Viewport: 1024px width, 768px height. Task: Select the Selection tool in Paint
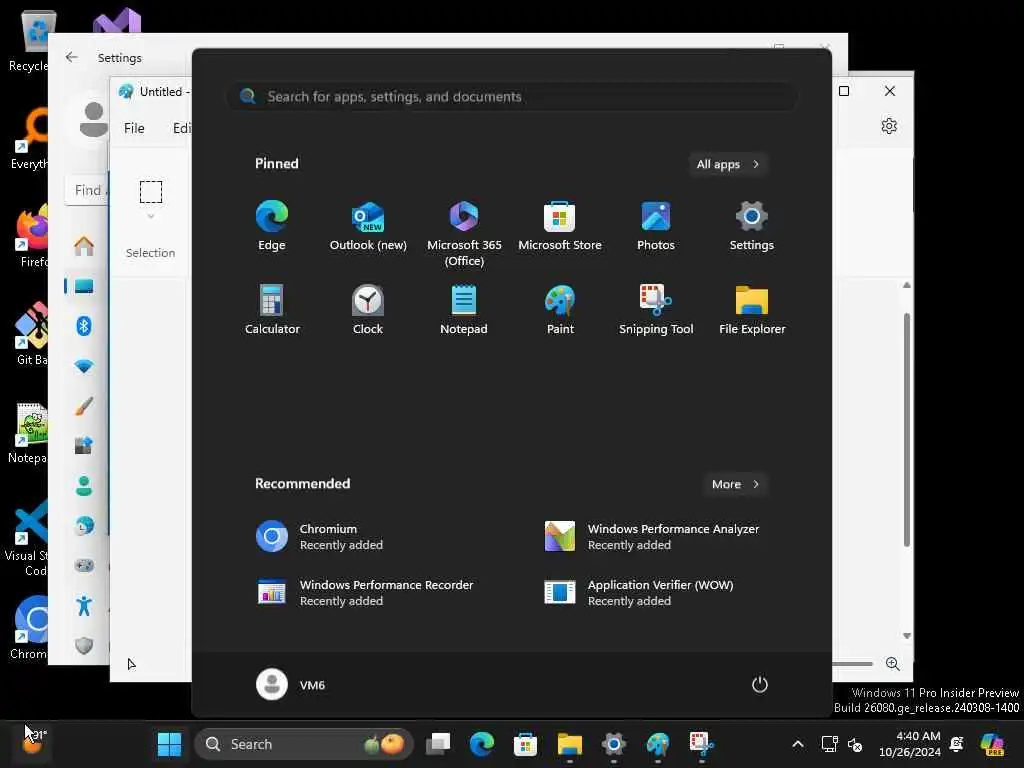click(151, 191)
